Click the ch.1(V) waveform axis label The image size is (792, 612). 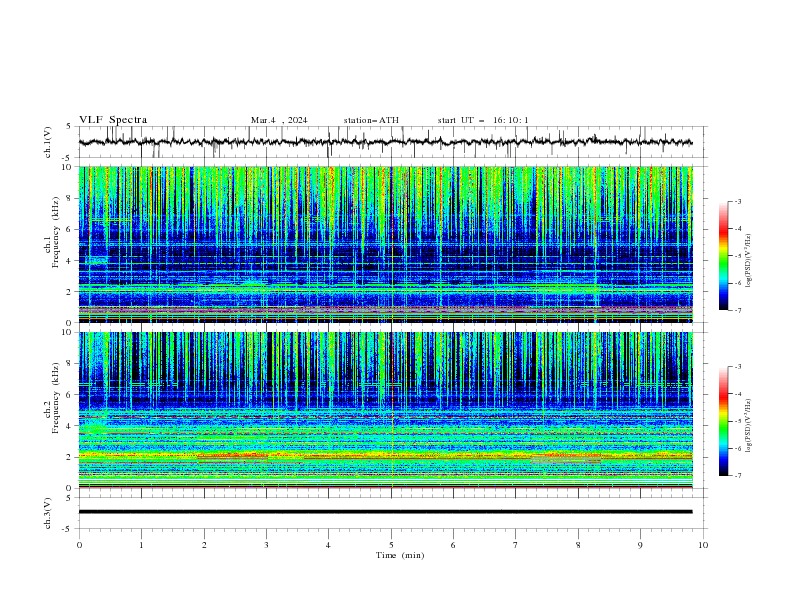(48, 142)
